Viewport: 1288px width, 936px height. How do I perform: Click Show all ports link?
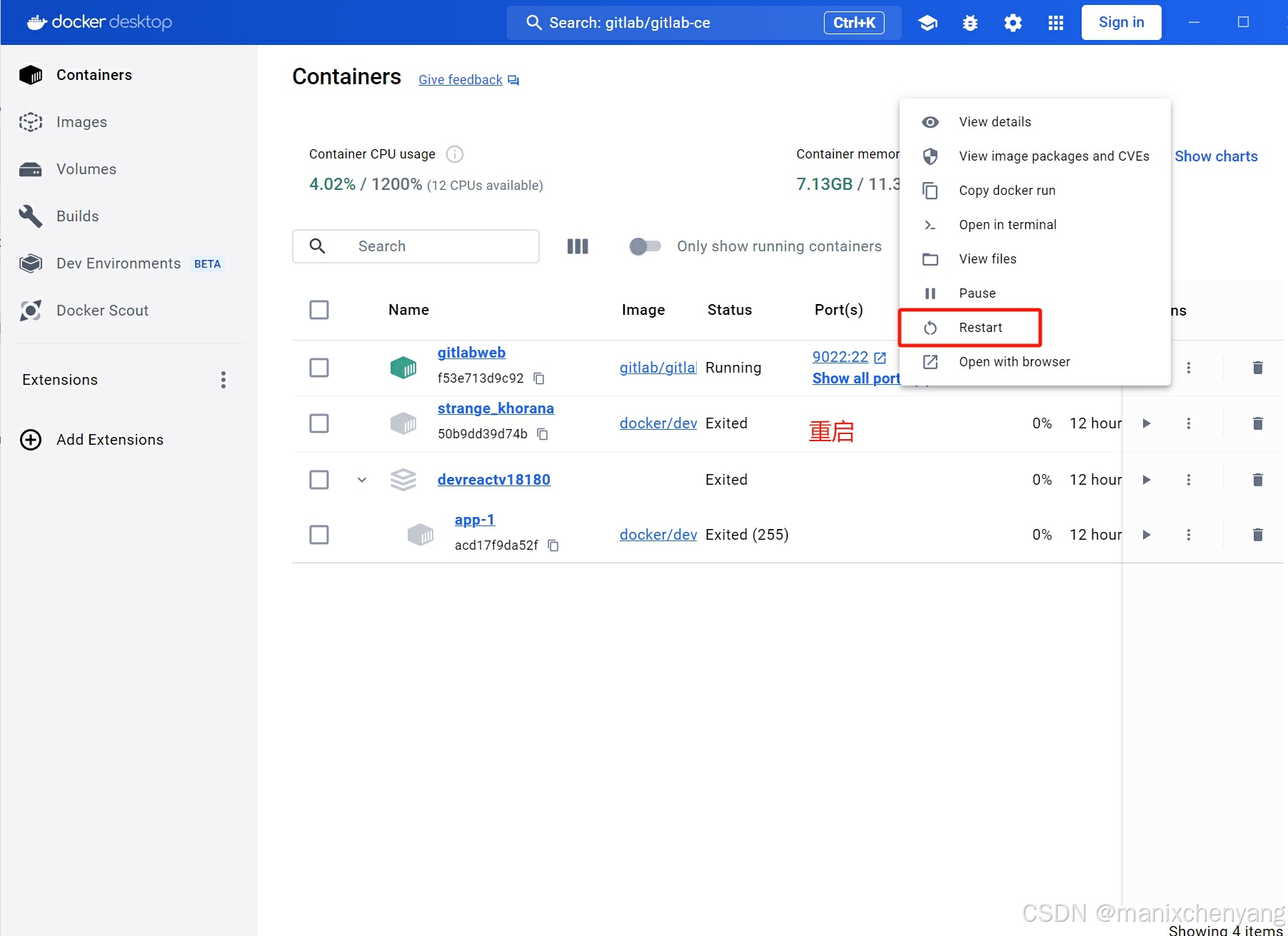point(856,378)
